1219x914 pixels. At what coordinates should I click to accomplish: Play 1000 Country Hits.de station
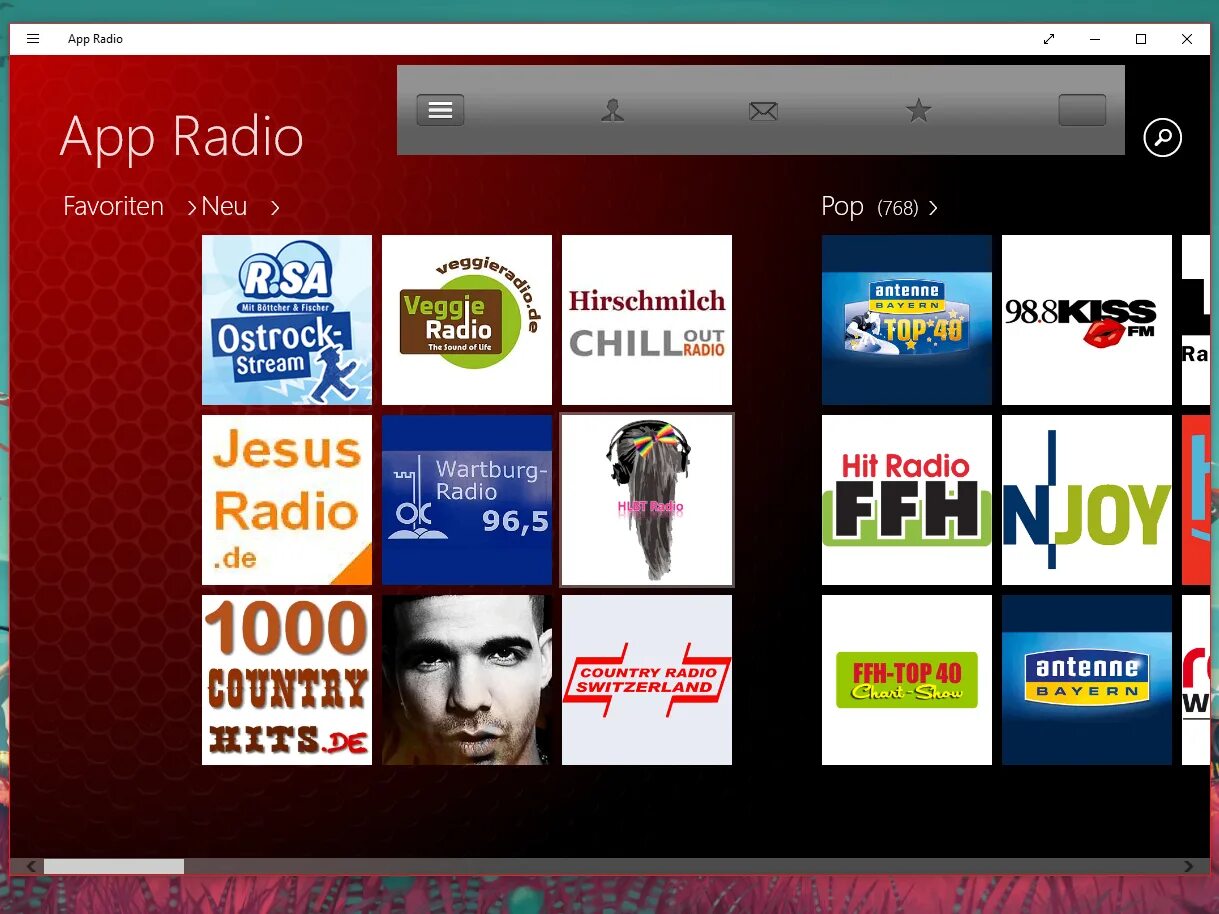tap(287, 680)
